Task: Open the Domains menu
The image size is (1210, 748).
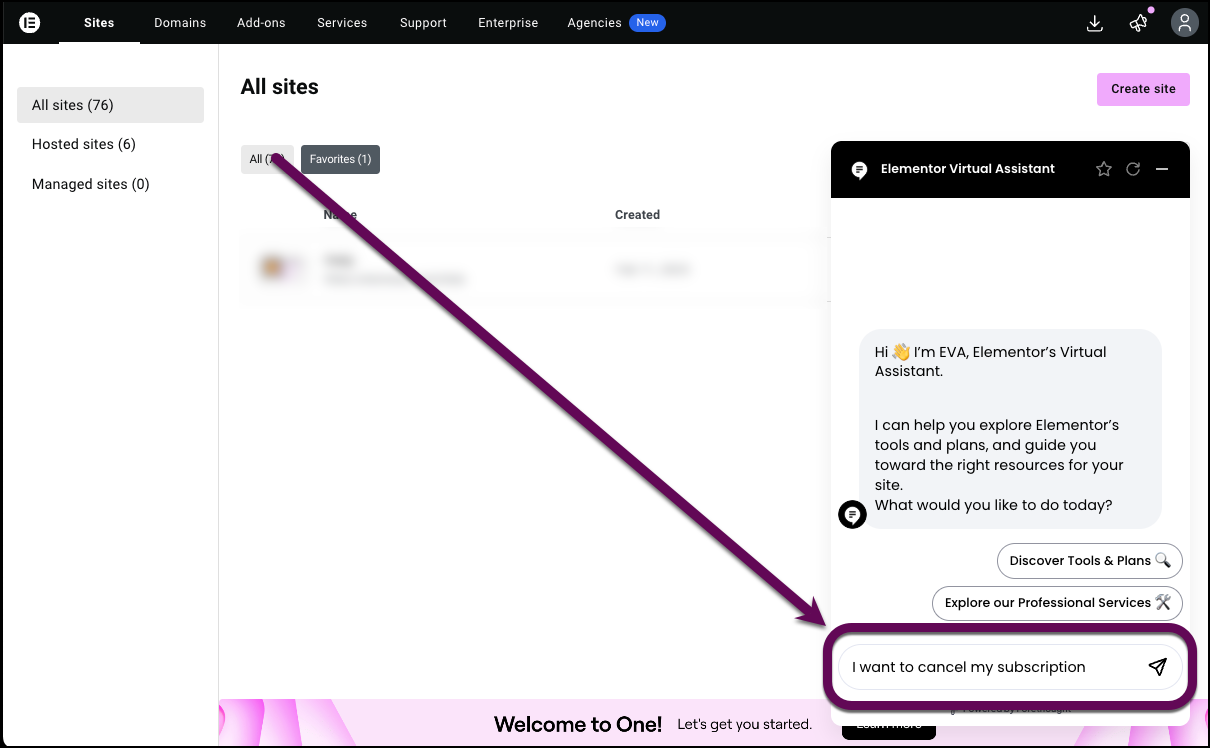Action: coord(180,23)
